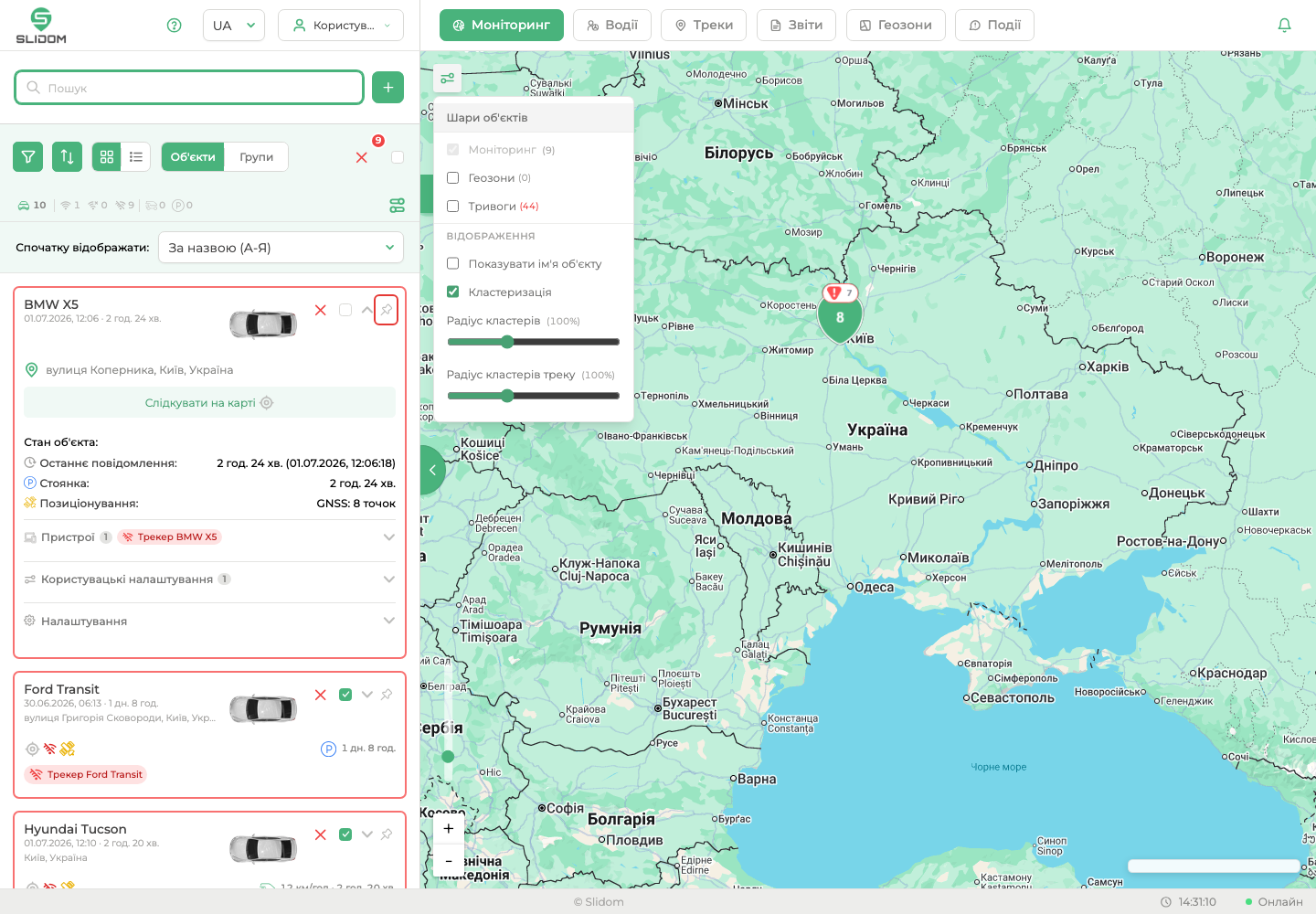Click the red alert badge 7 on the map
The height and width of the screenshot is (914, 1316).
[840, 293]
